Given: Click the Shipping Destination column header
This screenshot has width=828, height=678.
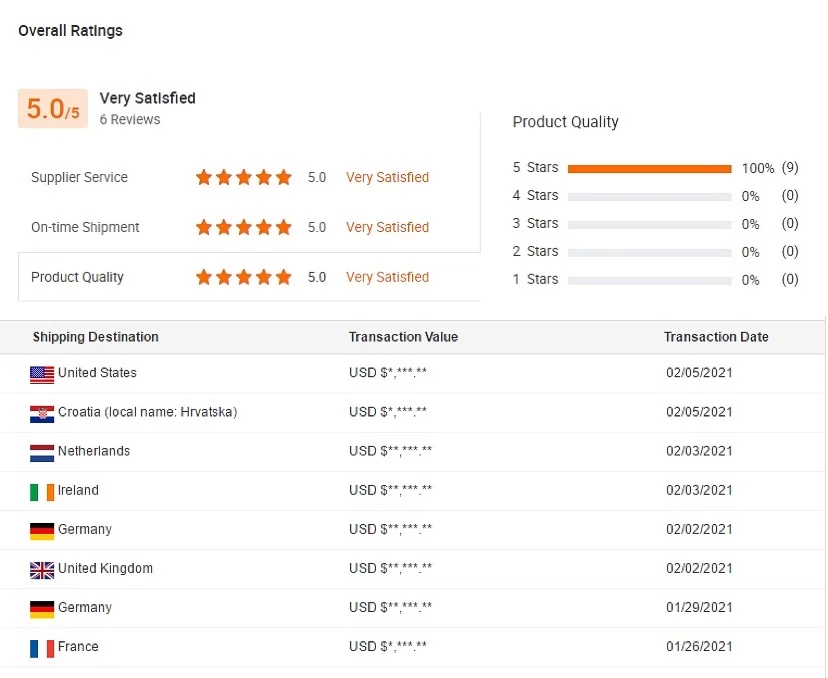Looking at the screenshot, I should 96,337.
